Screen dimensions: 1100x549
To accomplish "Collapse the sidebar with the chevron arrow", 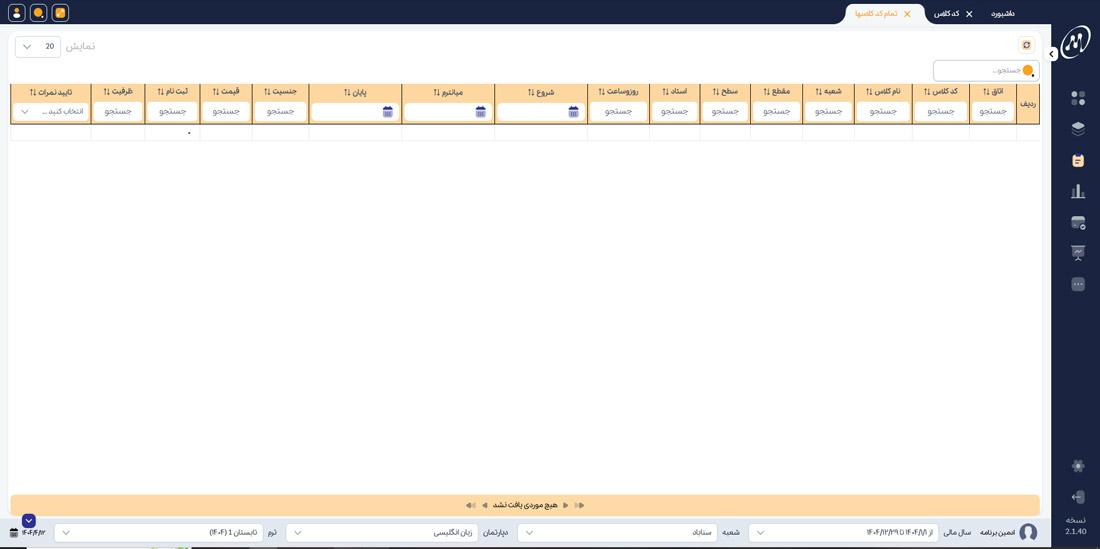I will click(1052, 54).
